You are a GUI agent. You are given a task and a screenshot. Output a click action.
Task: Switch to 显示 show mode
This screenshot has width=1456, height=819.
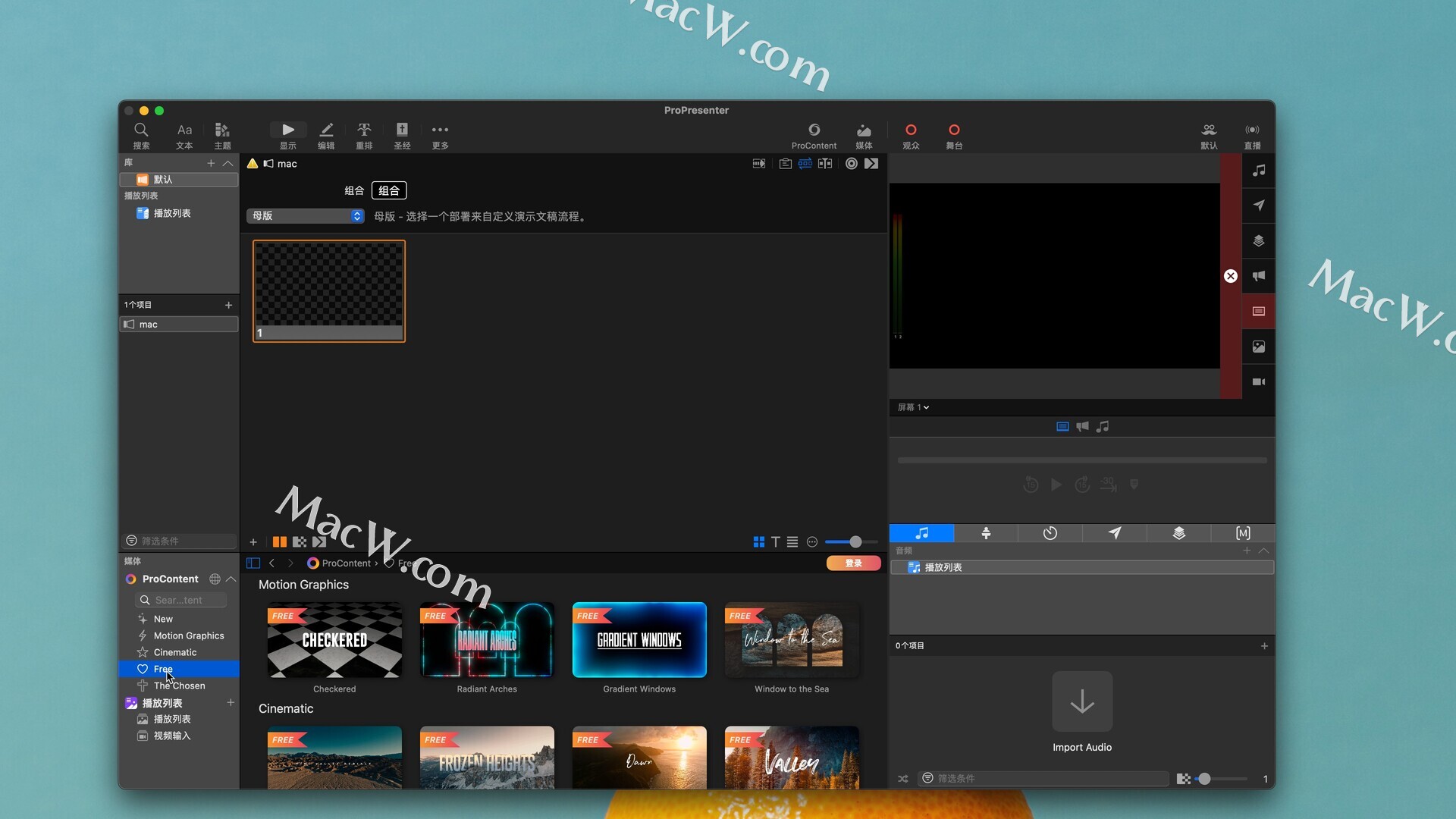tap(288, 136)
